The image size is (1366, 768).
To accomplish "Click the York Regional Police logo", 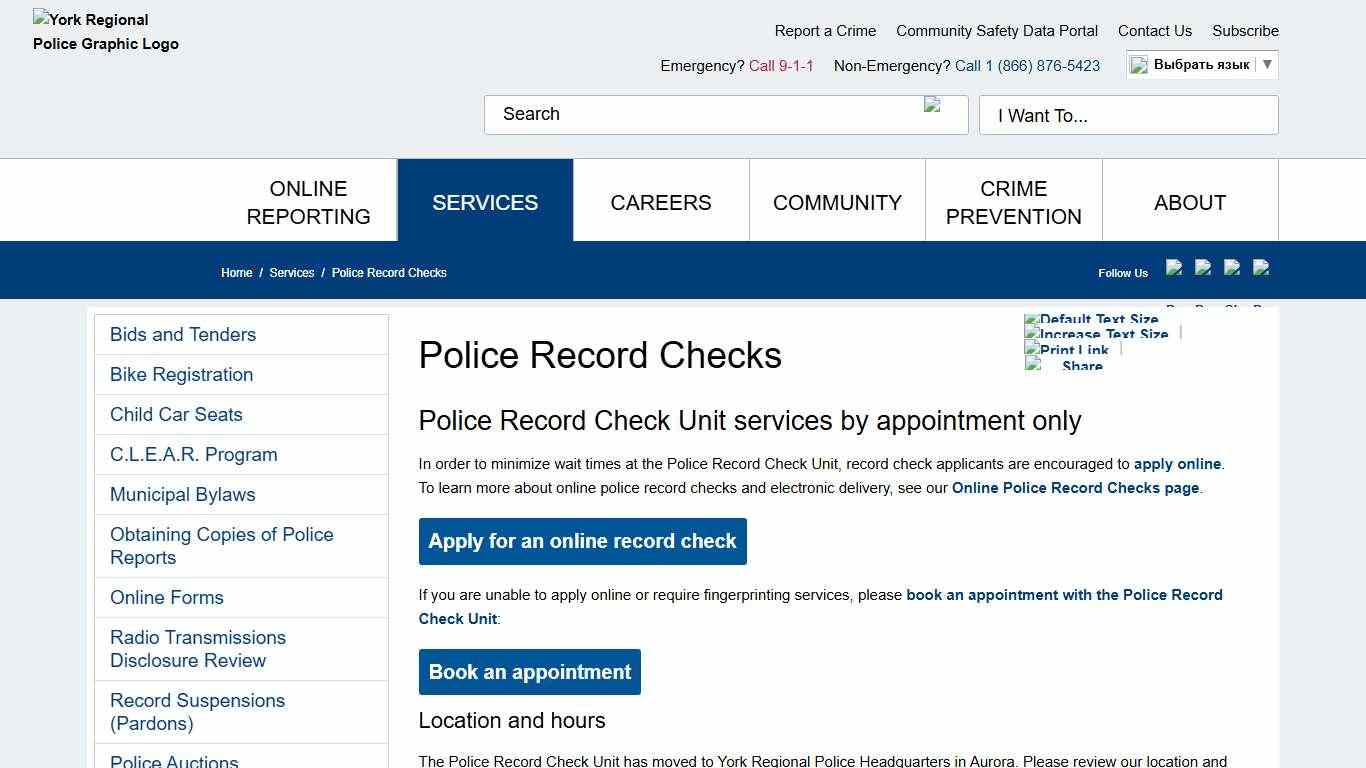I will point(105,31).
